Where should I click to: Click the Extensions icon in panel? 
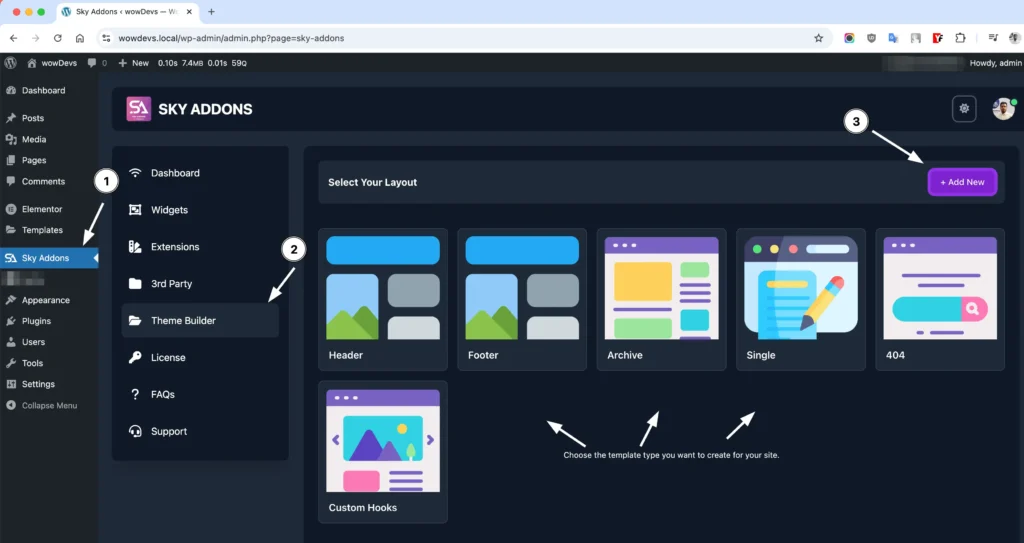coord(135,247)
